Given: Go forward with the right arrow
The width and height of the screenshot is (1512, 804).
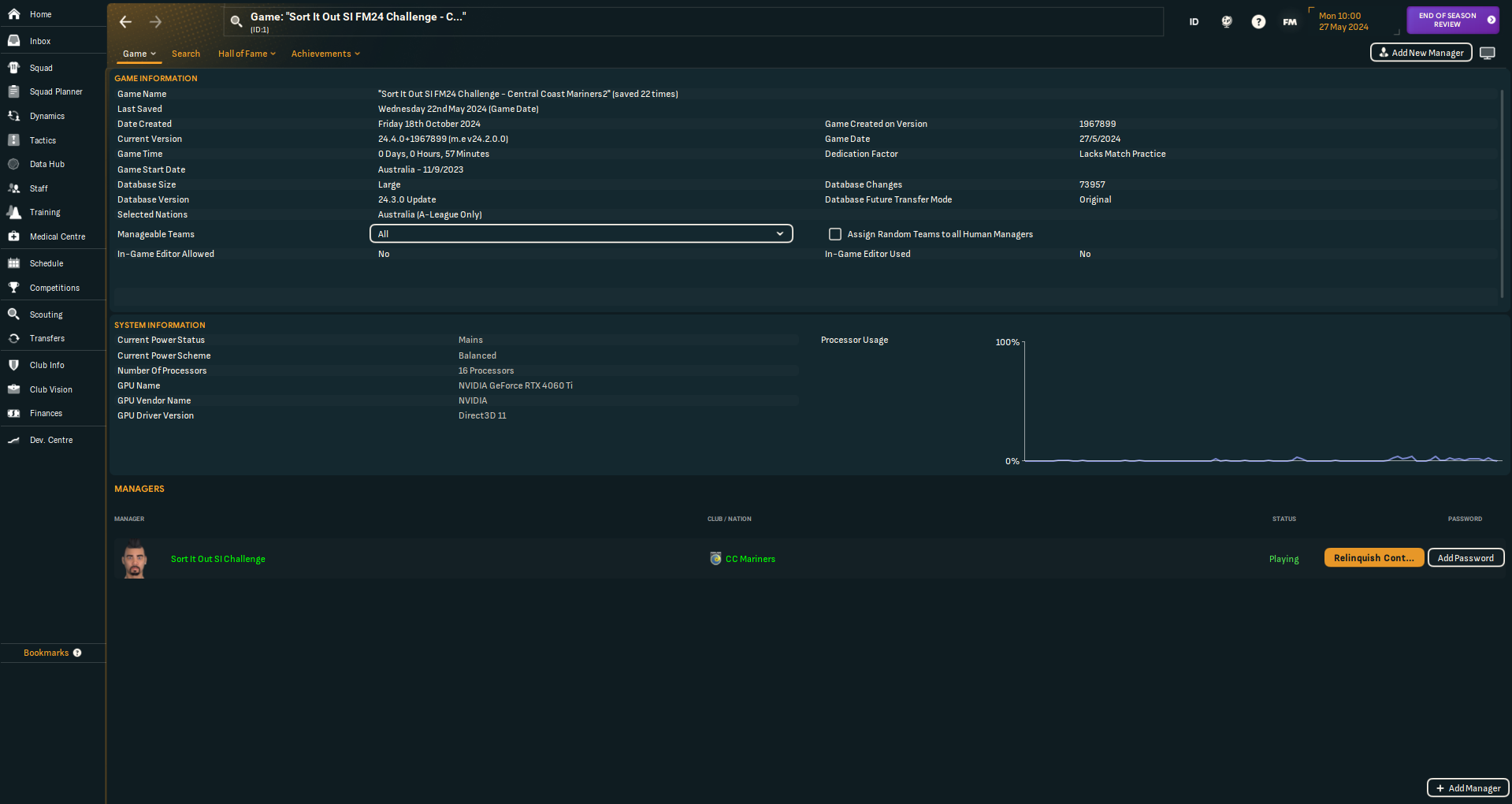Looking at the screenshot, I should [155, 22].
